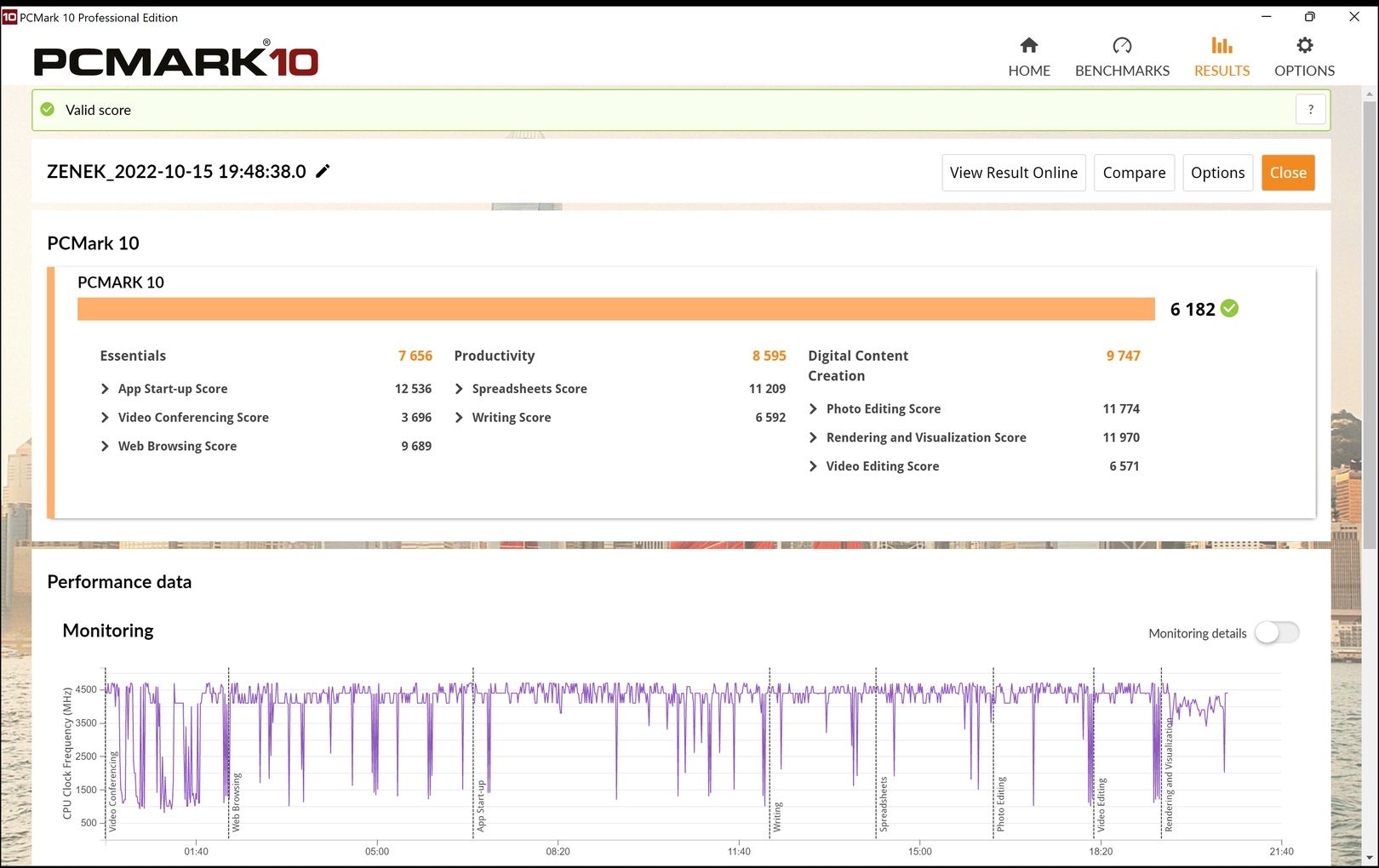Image resolution: width=1379 pixels, height=868 pixels.
Task: Expand Rendering and Visualization Score details
Action: click(813, 437)
